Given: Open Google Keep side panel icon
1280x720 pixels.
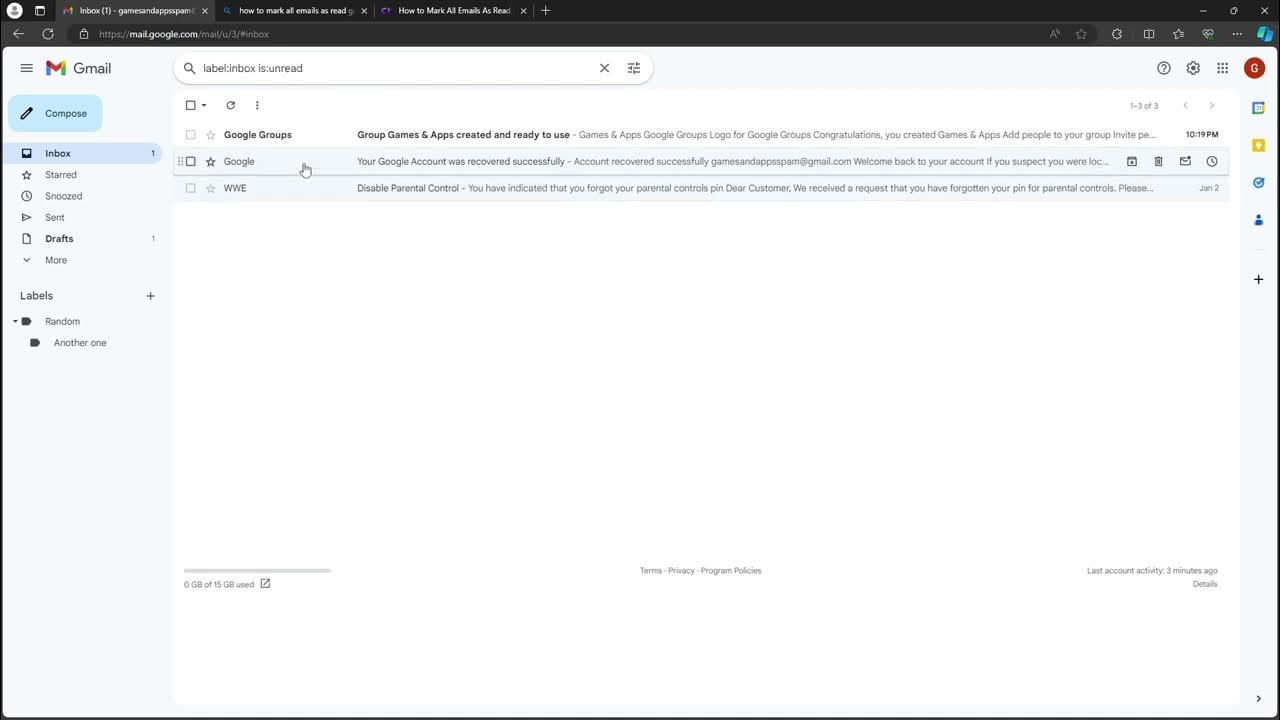Looking at the screenshot, I should click(x=1259, y=145).
